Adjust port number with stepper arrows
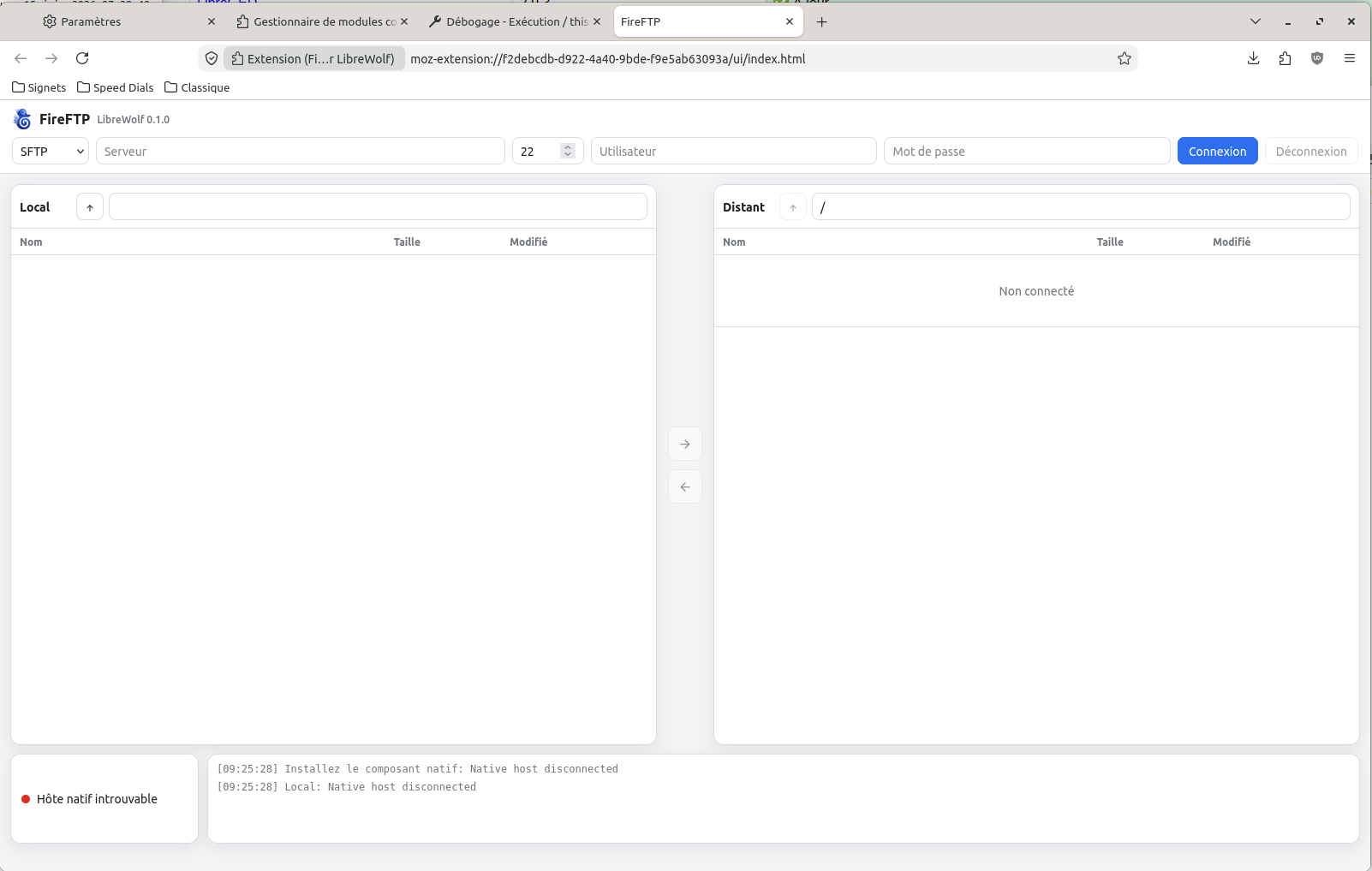This screenshot has height=871, width=1372. [567, 151]
